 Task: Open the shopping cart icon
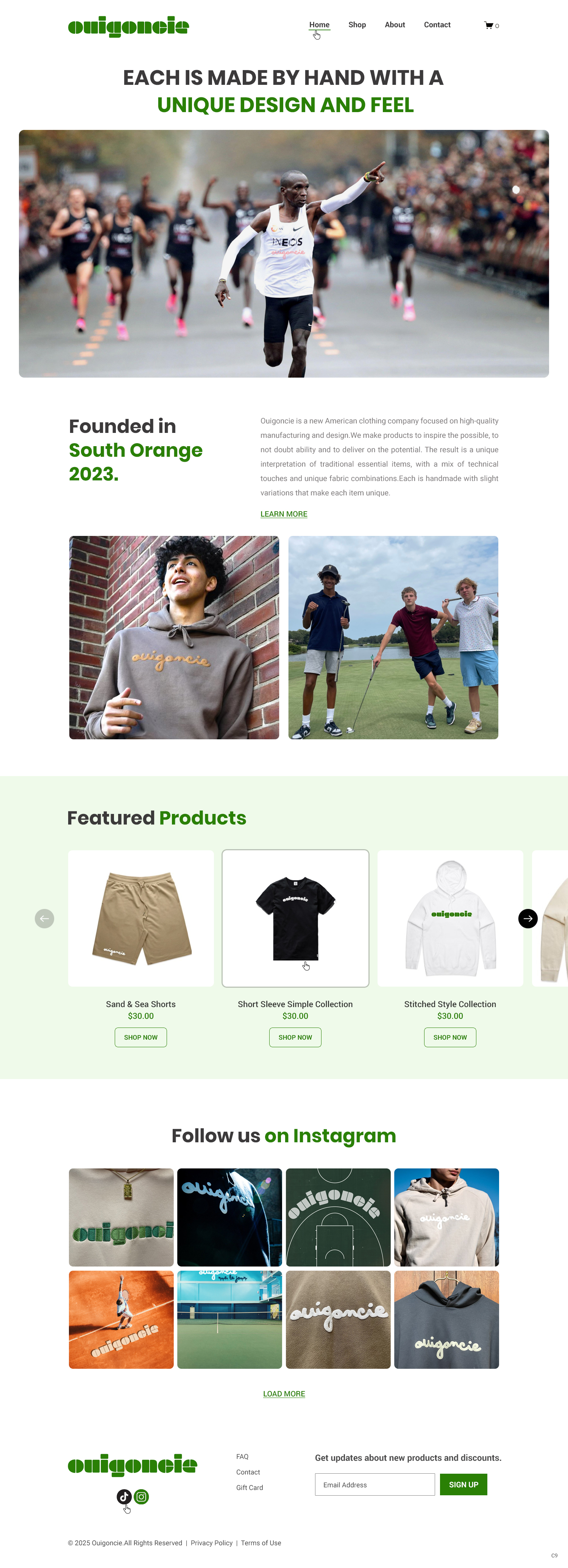click(488, 26)
